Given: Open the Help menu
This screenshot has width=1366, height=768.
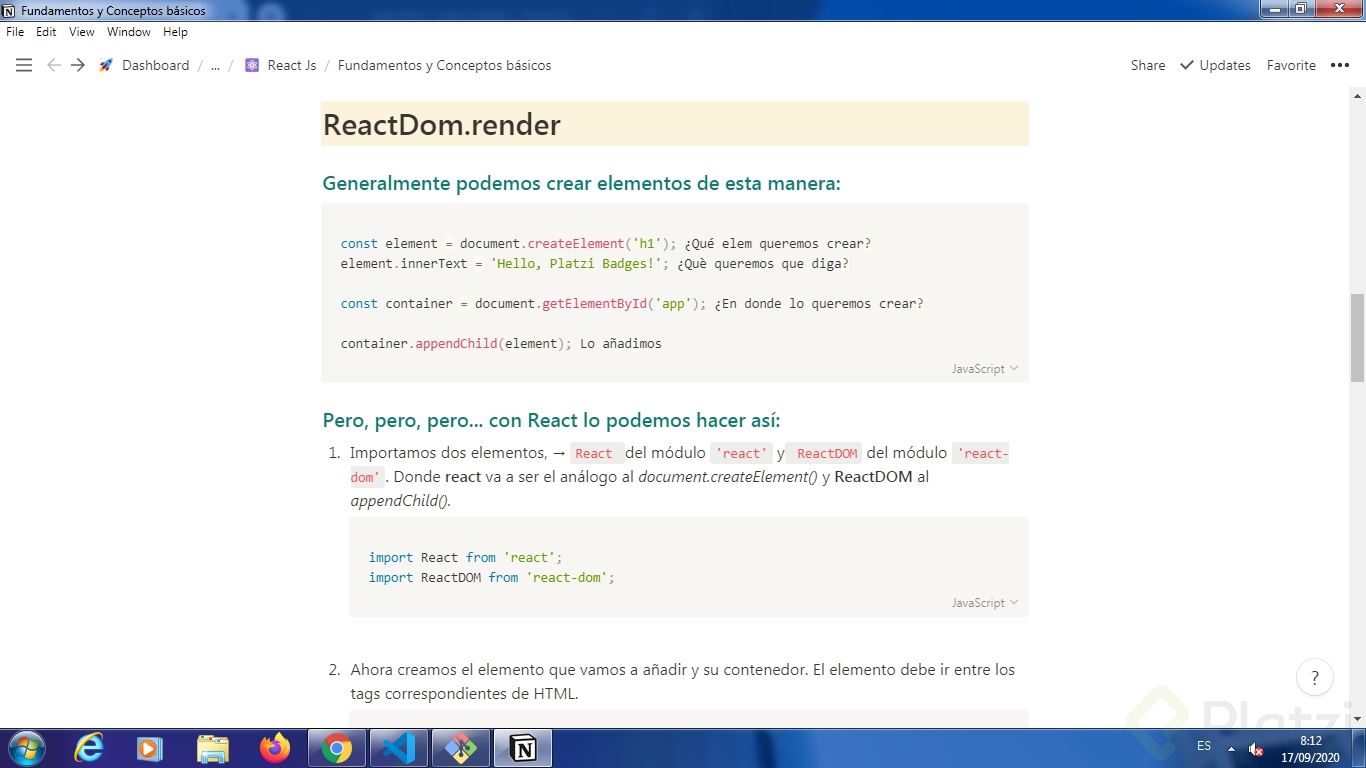Looking at the screenshot, I should click(x=175, y=32).
